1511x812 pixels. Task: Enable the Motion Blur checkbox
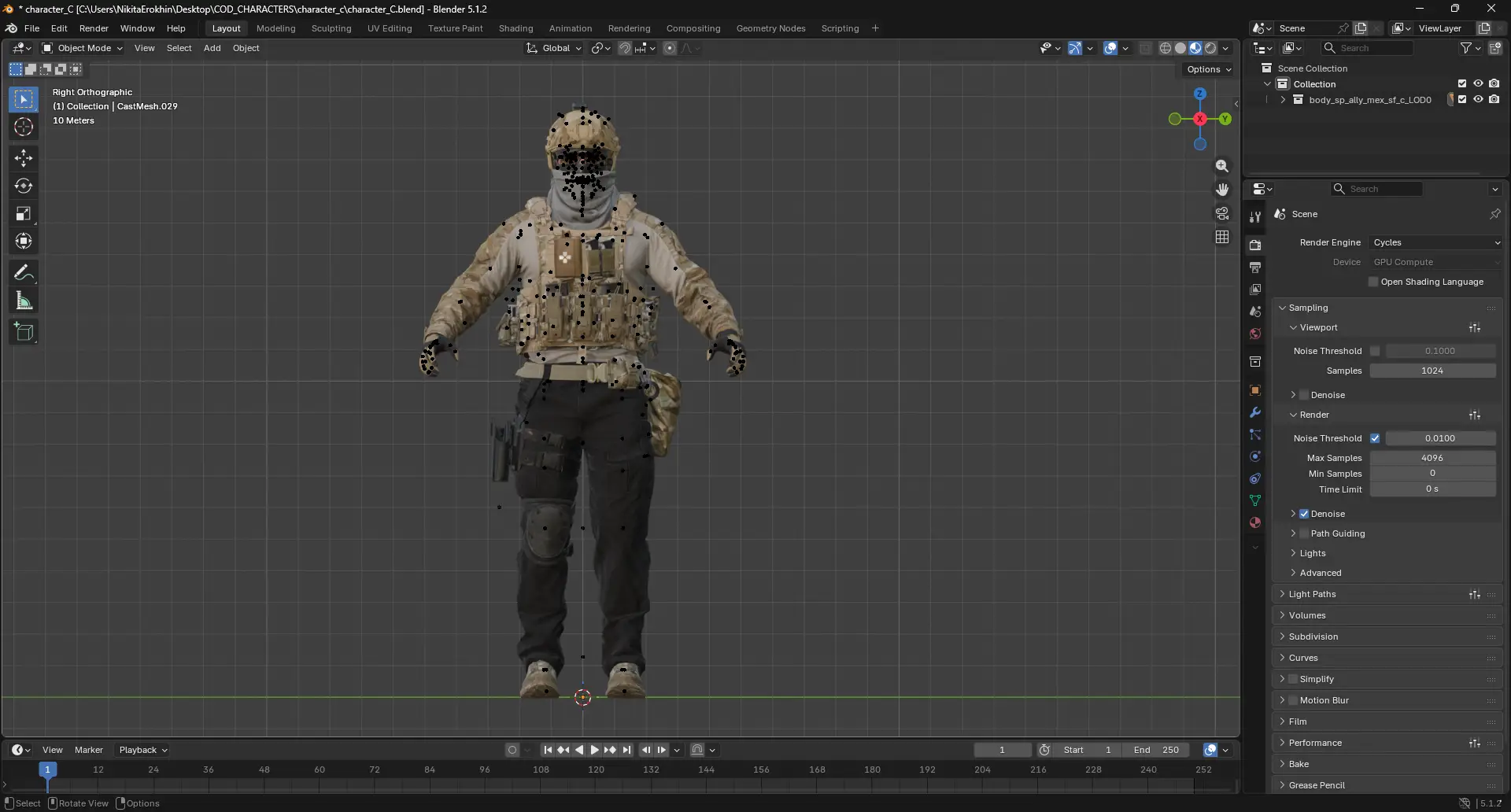coord(1293,700)
